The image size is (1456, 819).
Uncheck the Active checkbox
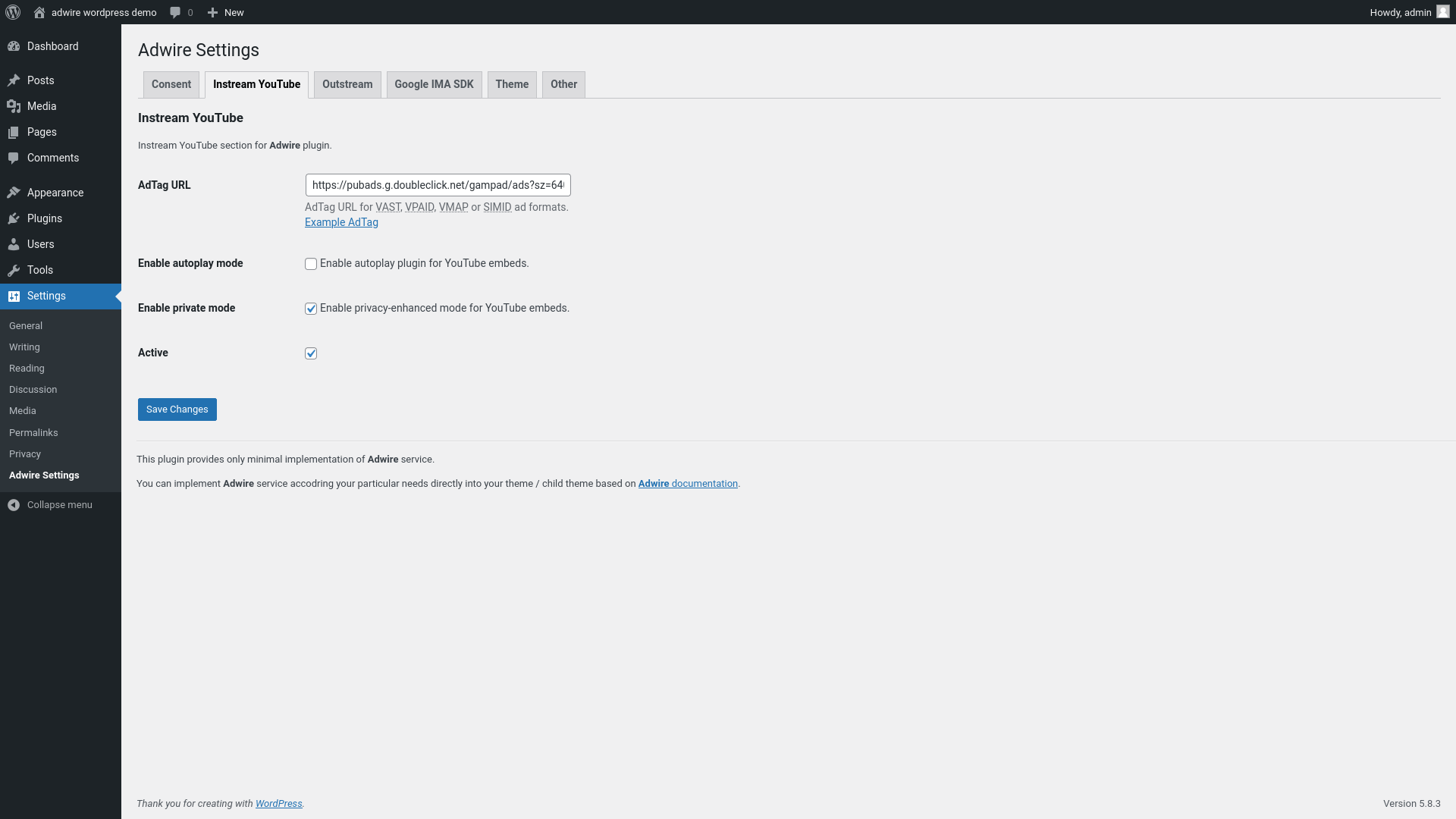(x=311, y=352)
